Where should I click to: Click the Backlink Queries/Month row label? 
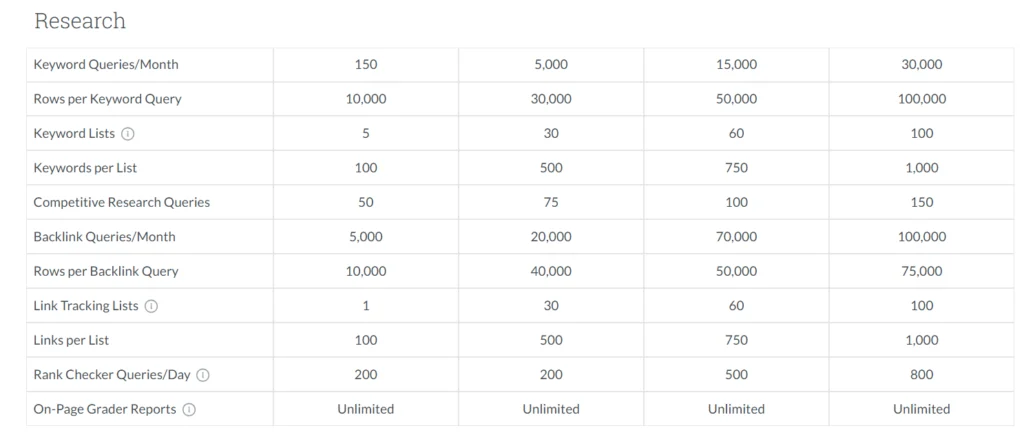[x=104, y=237]
